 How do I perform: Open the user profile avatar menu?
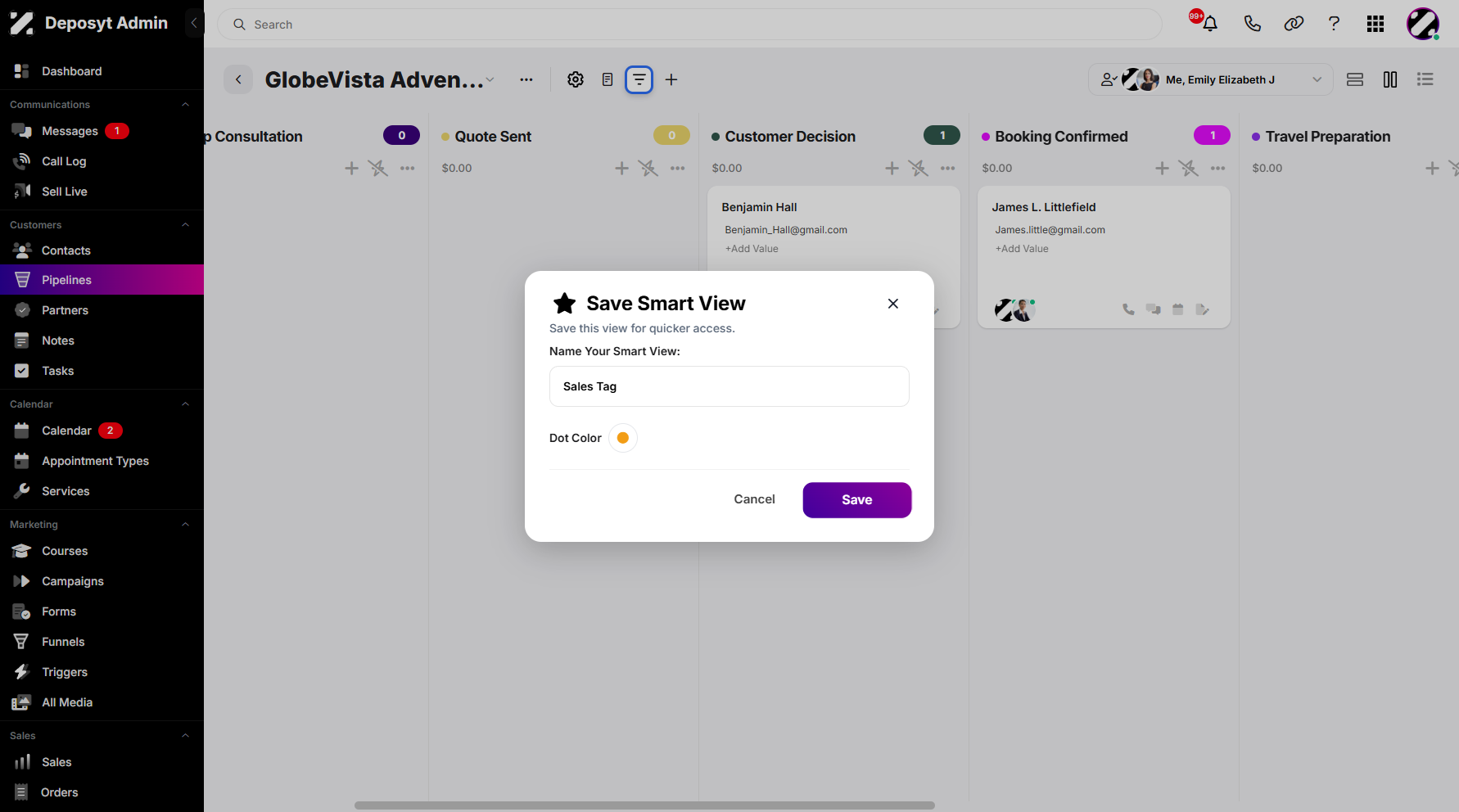tap(1423, 24)
